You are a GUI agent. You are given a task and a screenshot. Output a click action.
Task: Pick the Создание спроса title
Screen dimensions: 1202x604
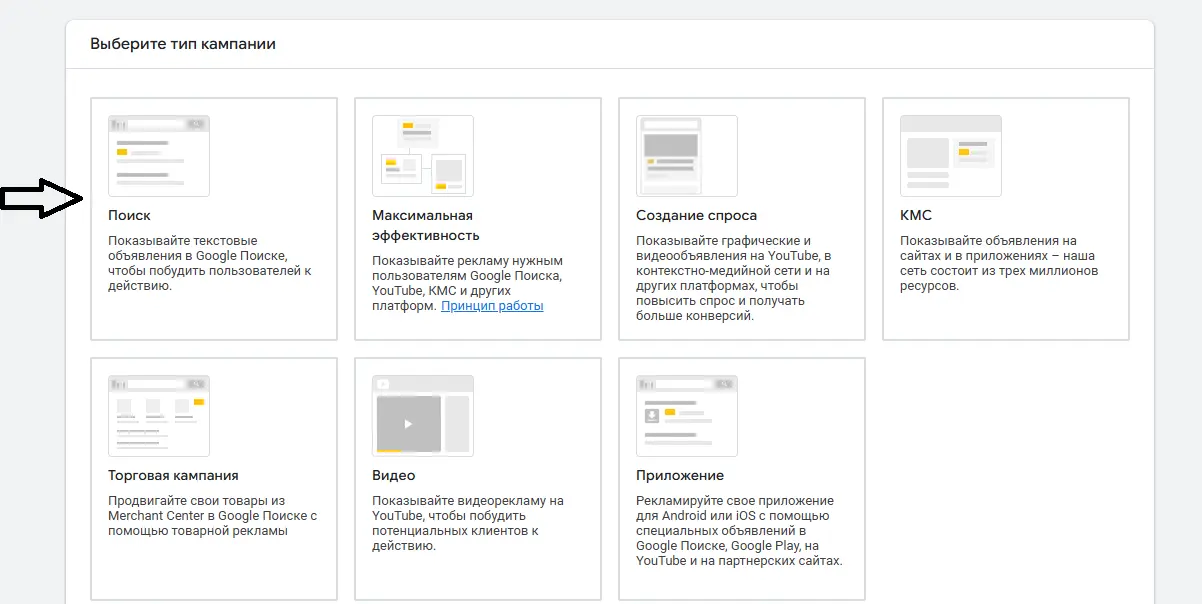(696, 215)
